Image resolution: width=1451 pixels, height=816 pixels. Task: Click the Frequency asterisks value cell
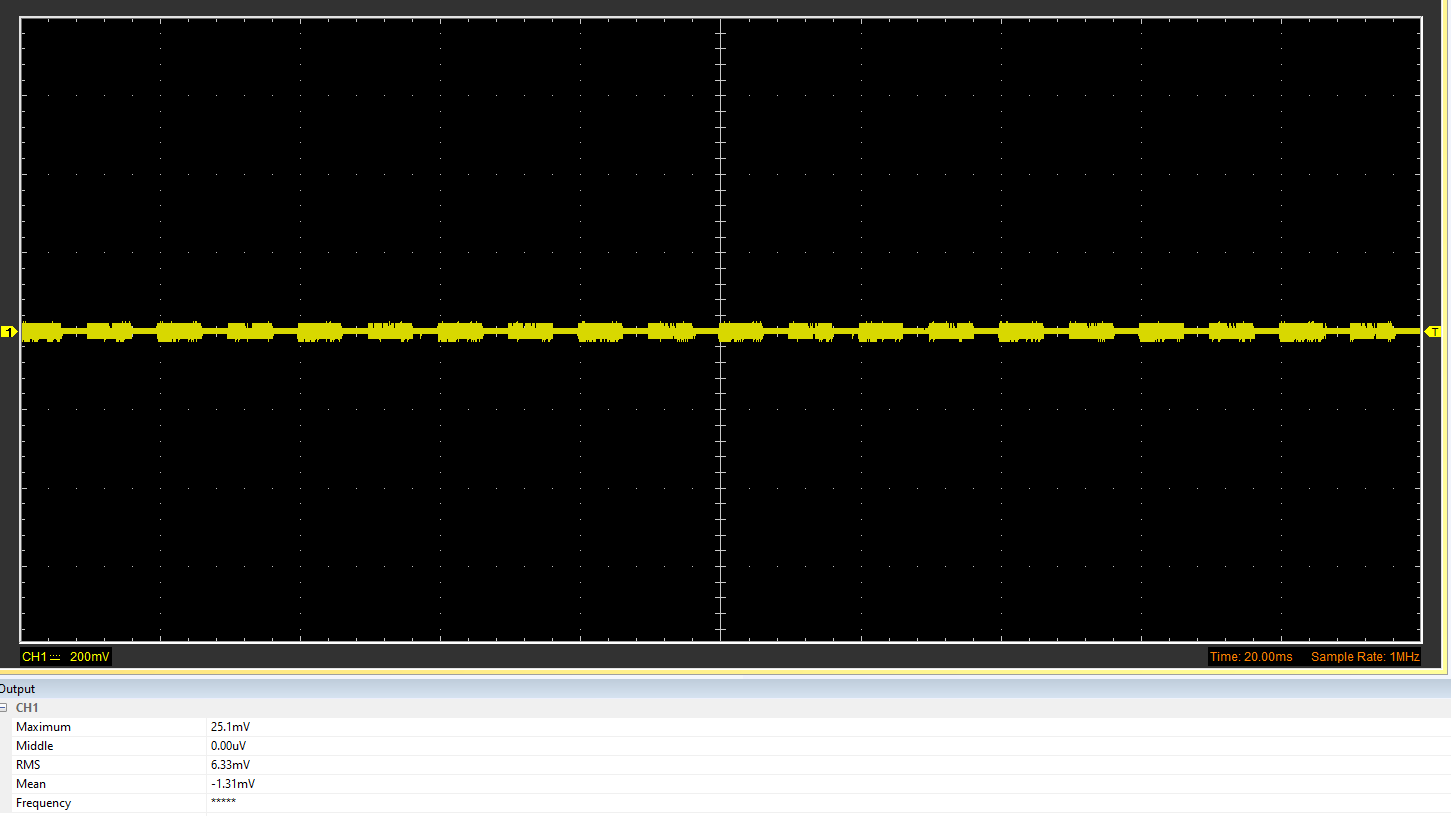tap(223, 803)
